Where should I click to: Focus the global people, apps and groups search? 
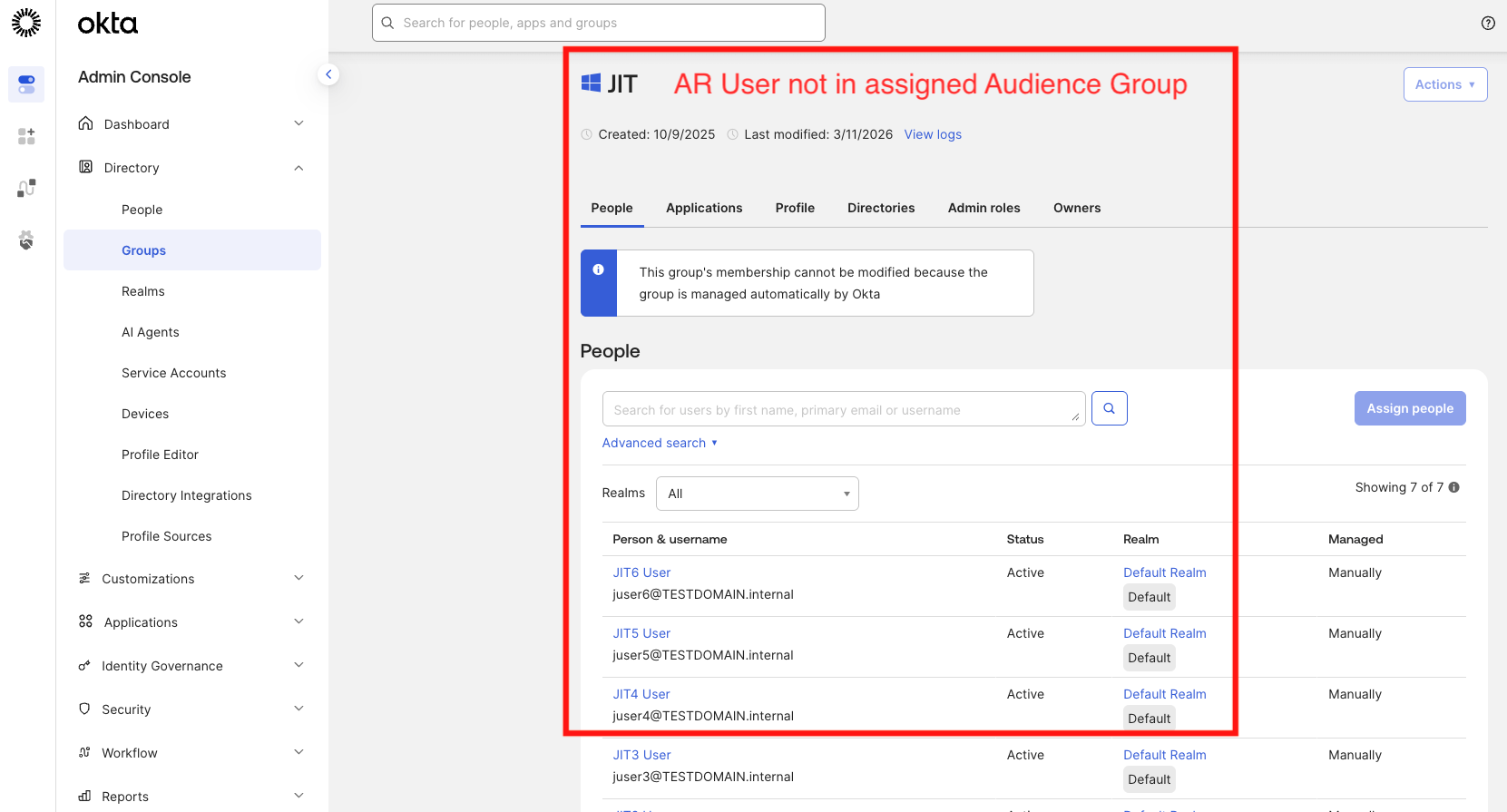point(599,23)
